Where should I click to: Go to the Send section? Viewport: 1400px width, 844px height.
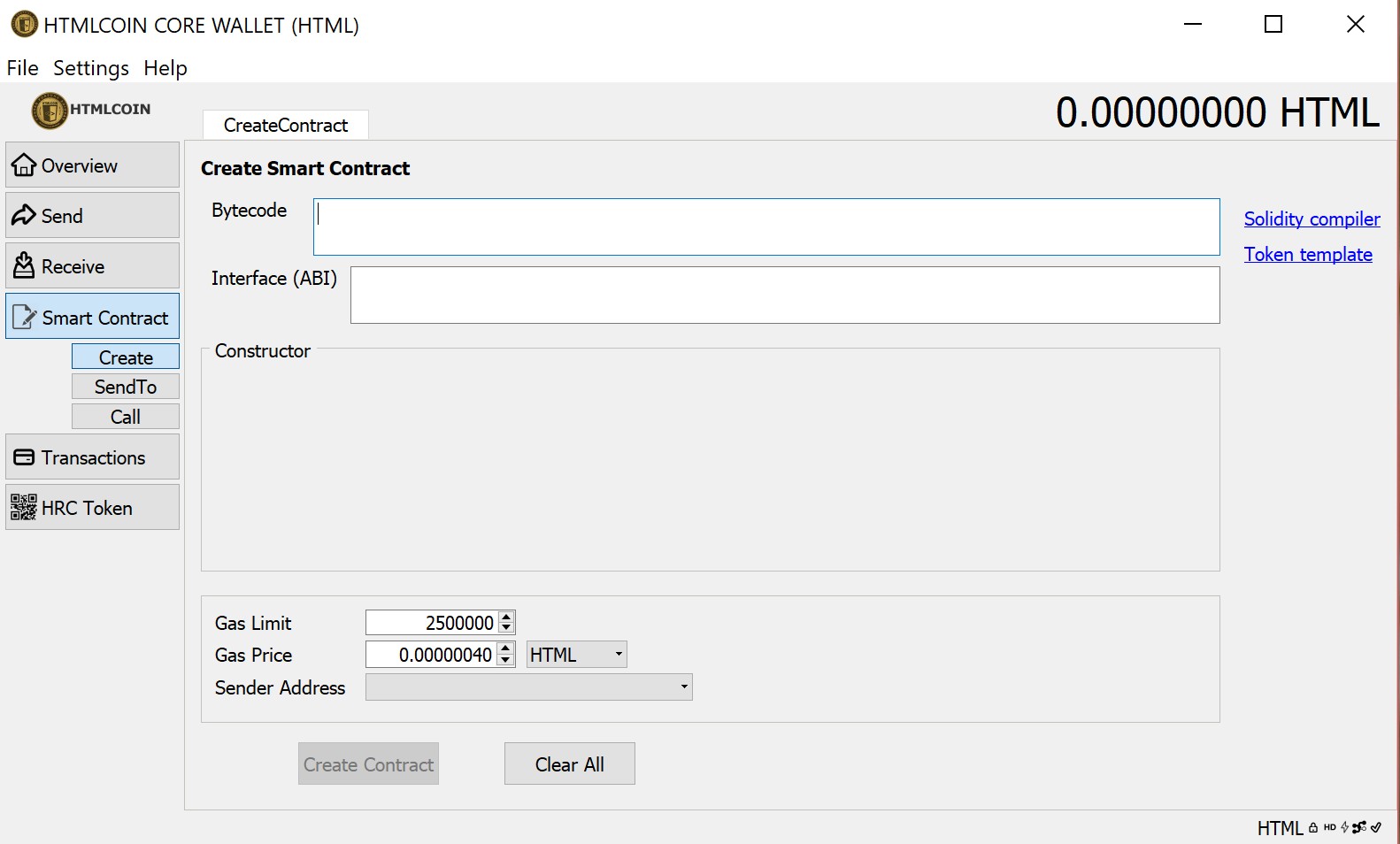point(92,216)
